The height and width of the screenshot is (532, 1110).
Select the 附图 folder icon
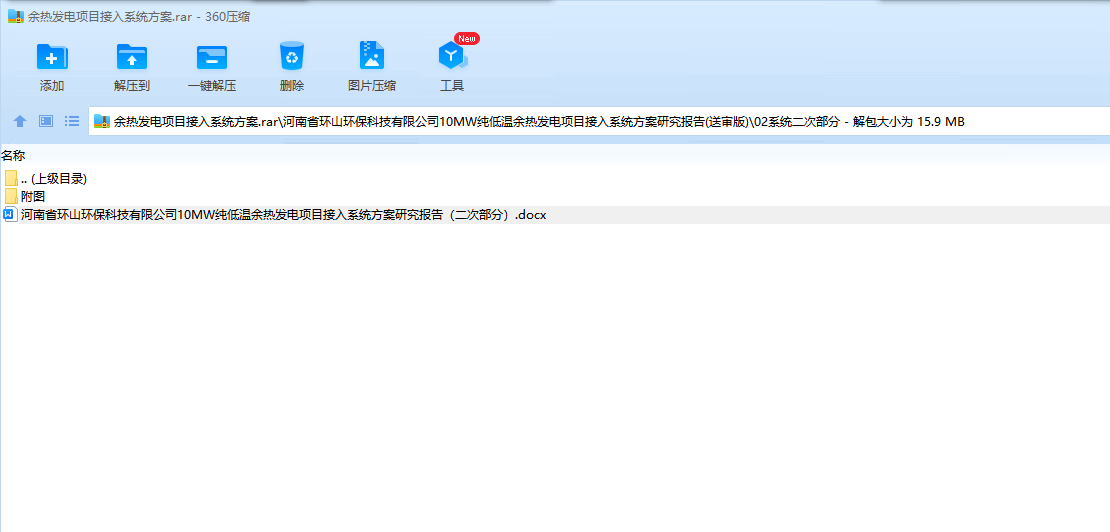coord(11,197)
